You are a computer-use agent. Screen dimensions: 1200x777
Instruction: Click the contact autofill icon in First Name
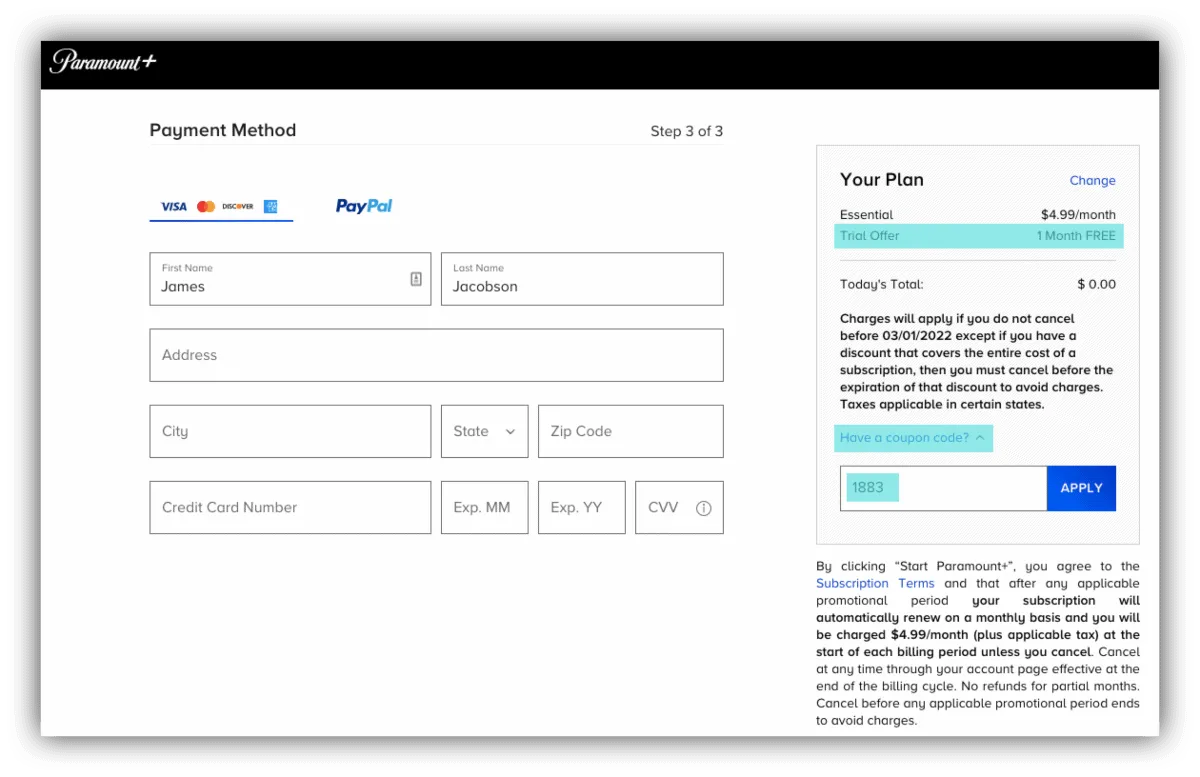coord(416,279)
